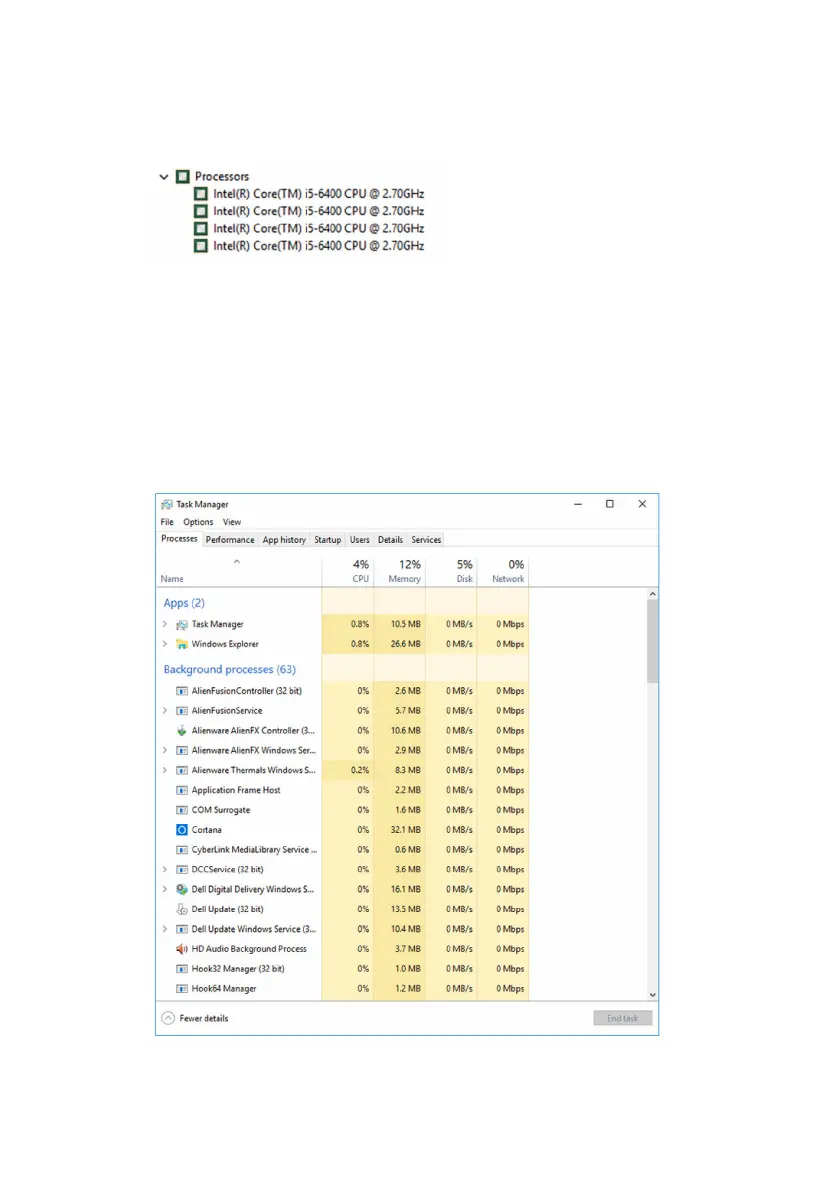Click the scrollbar up arrow
Image resolution: width=835 pixels, height=1195 pixels.
click(x=652, y=594)
